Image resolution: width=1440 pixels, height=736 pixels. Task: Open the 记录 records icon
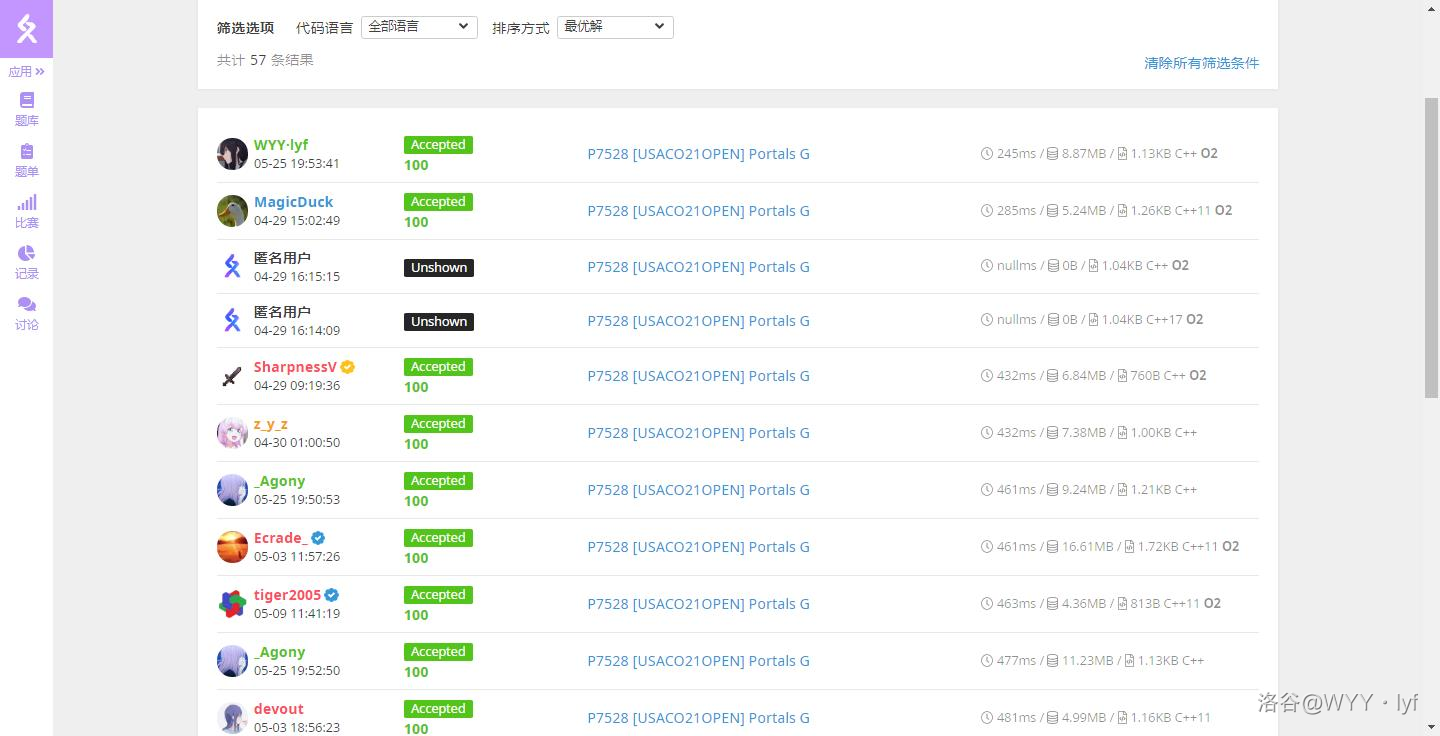[27, 261]
